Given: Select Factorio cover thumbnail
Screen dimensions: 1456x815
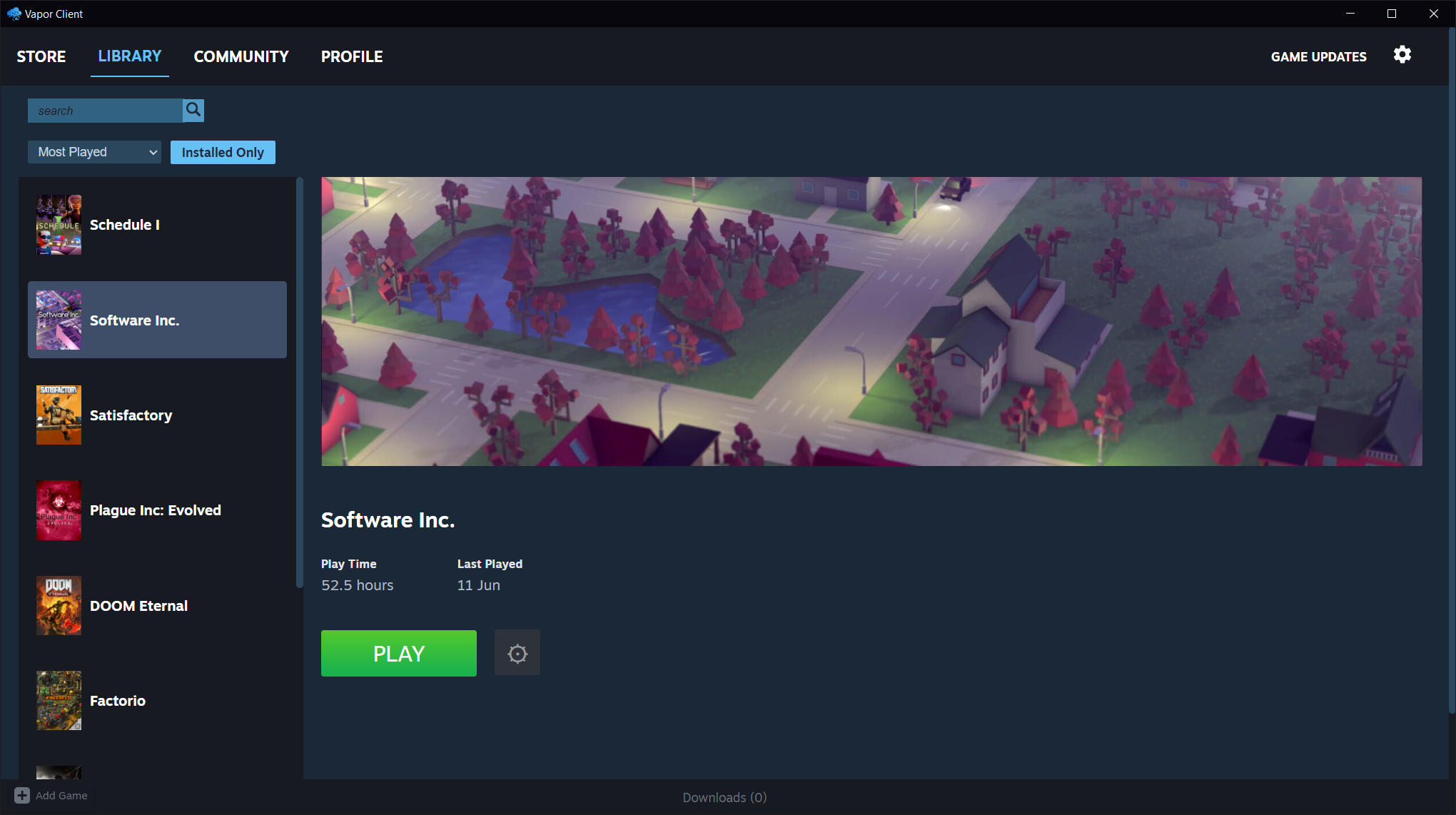Looking at the screenshot, I should [x=59, y=700].
